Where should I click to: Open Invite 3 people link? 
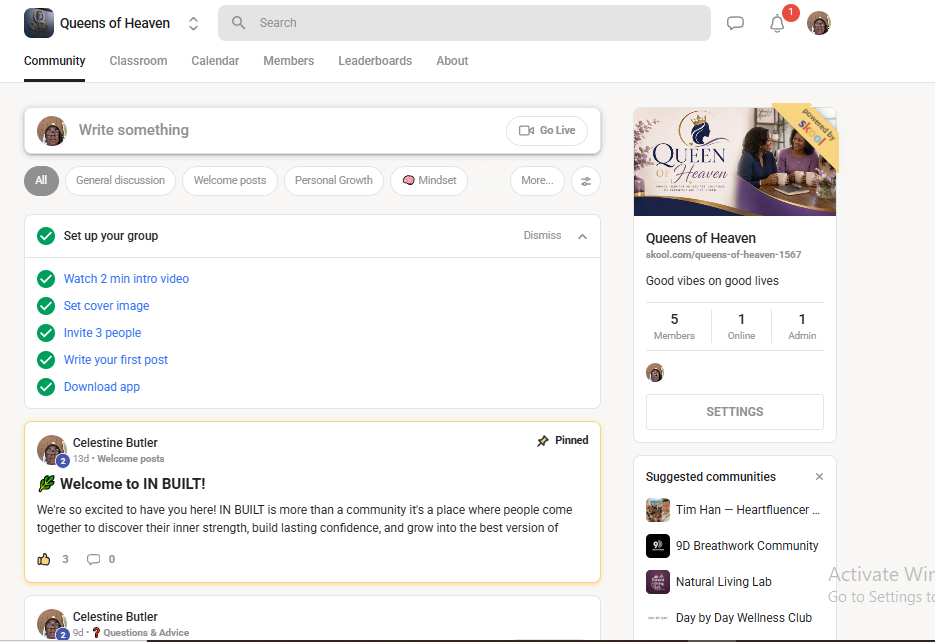(103, 333)
